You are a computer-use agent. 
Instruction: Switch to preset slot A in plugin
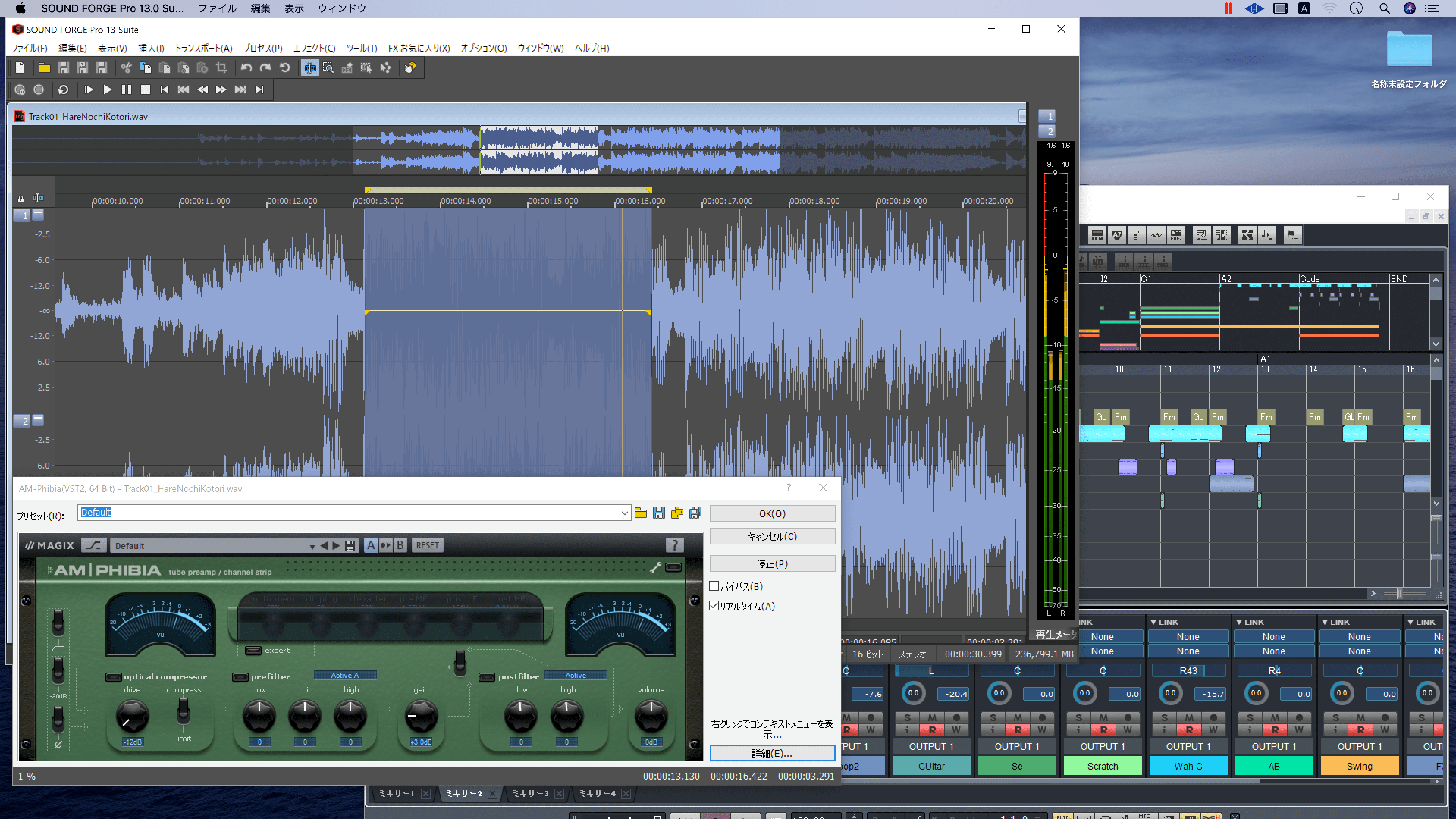[x=371, y=545]
